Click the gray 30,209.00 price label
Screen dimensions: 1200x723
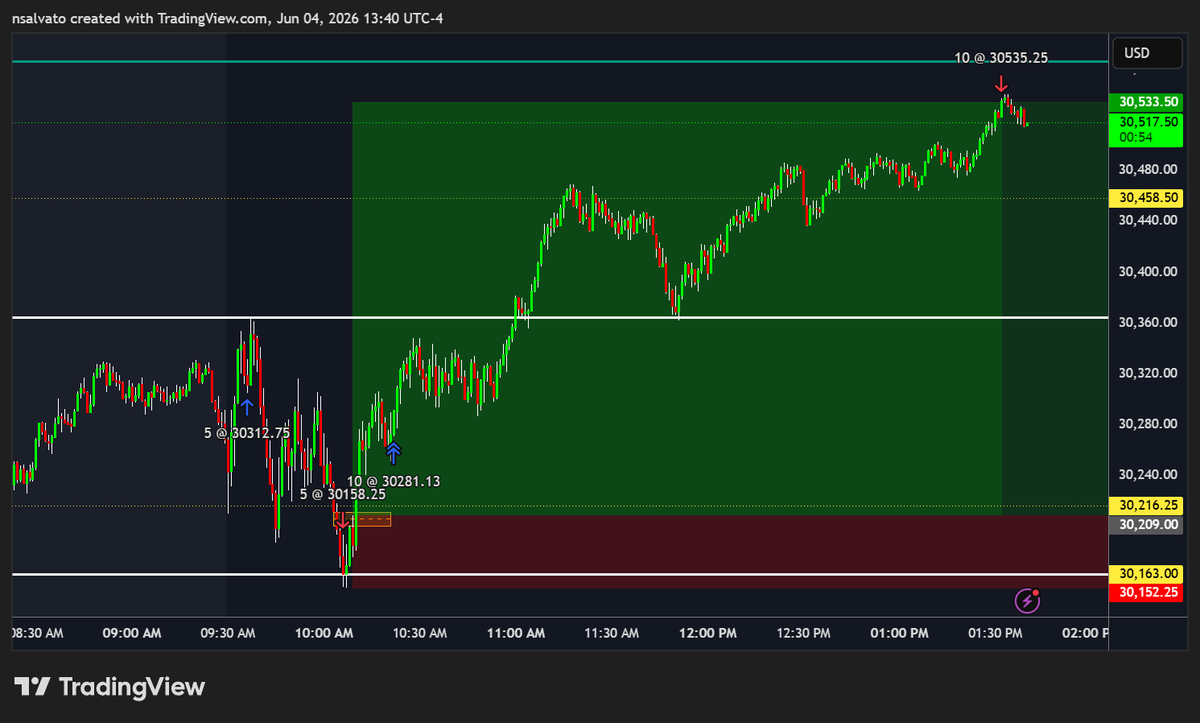coord(1146,523)
